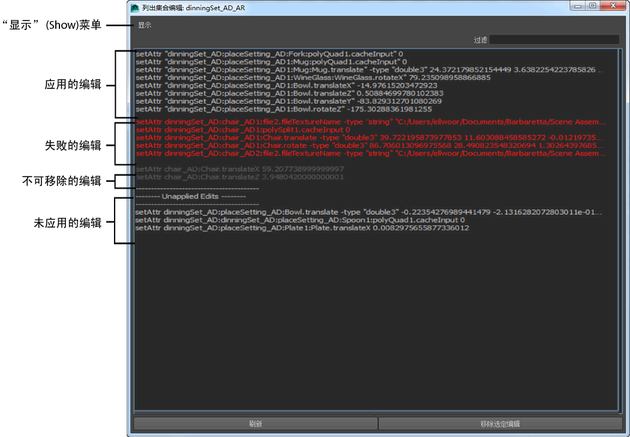Select the greyed chair_AD:Chair.translateX edit
Screen dimensions: 630x437
(240, 169)
